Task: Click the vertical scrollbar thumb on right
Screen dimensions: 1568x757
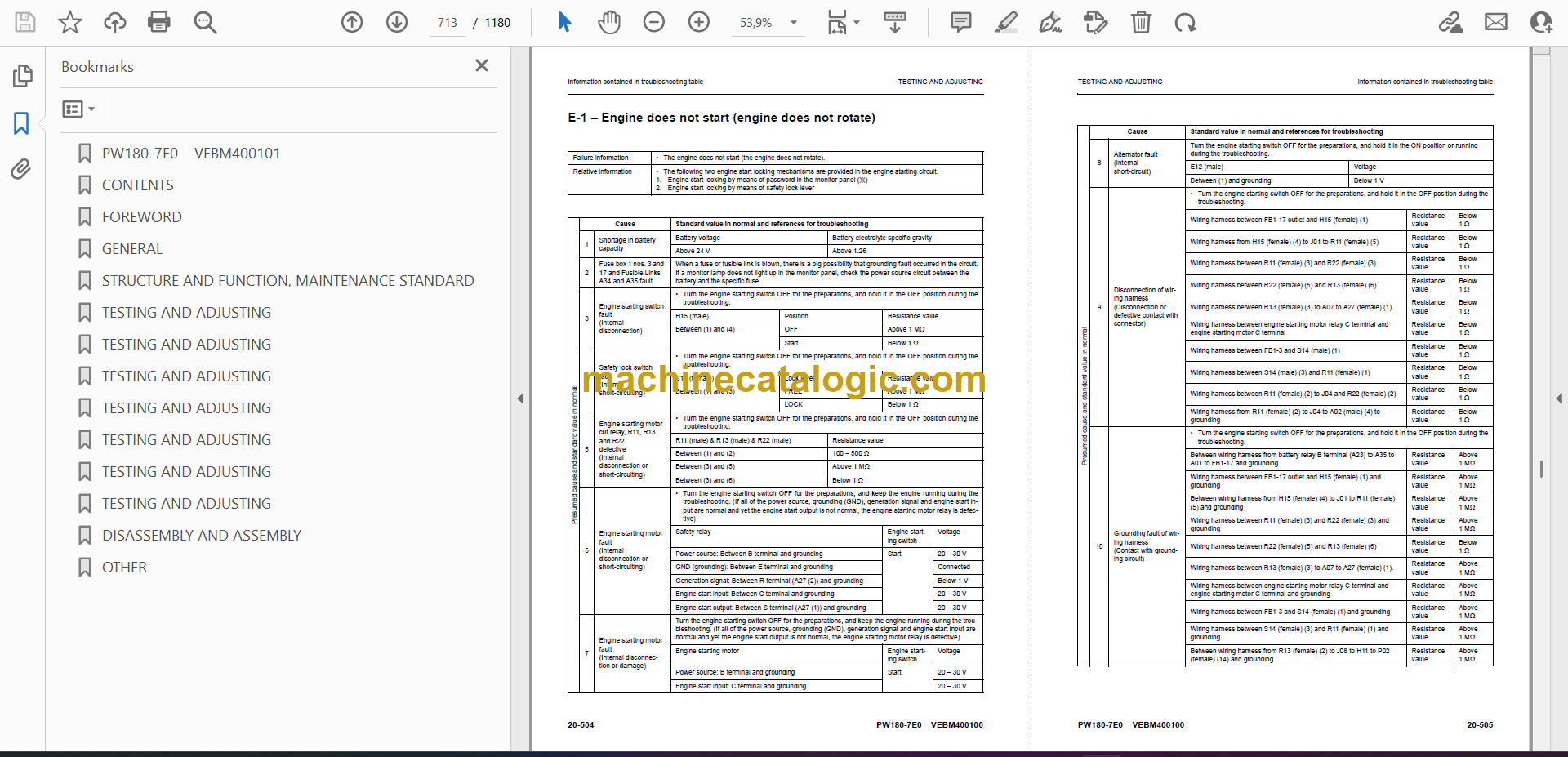Action: [1541, 469]
